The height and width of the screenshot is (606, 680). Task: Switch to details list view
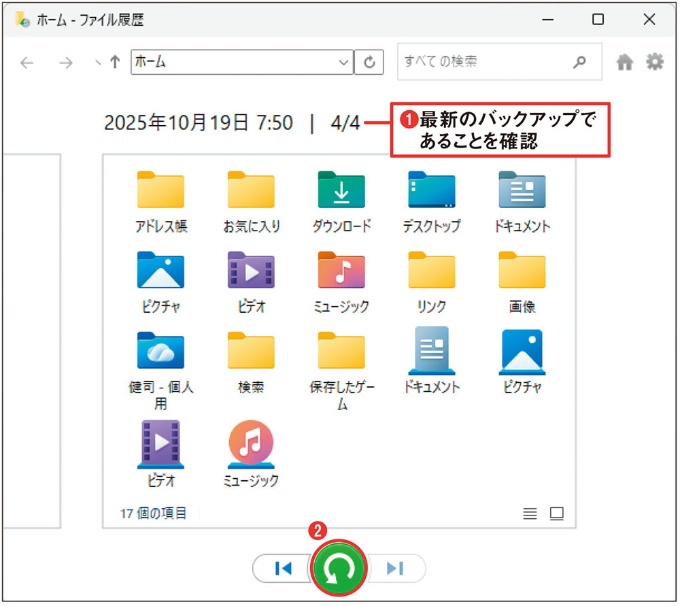coord(530,514)
